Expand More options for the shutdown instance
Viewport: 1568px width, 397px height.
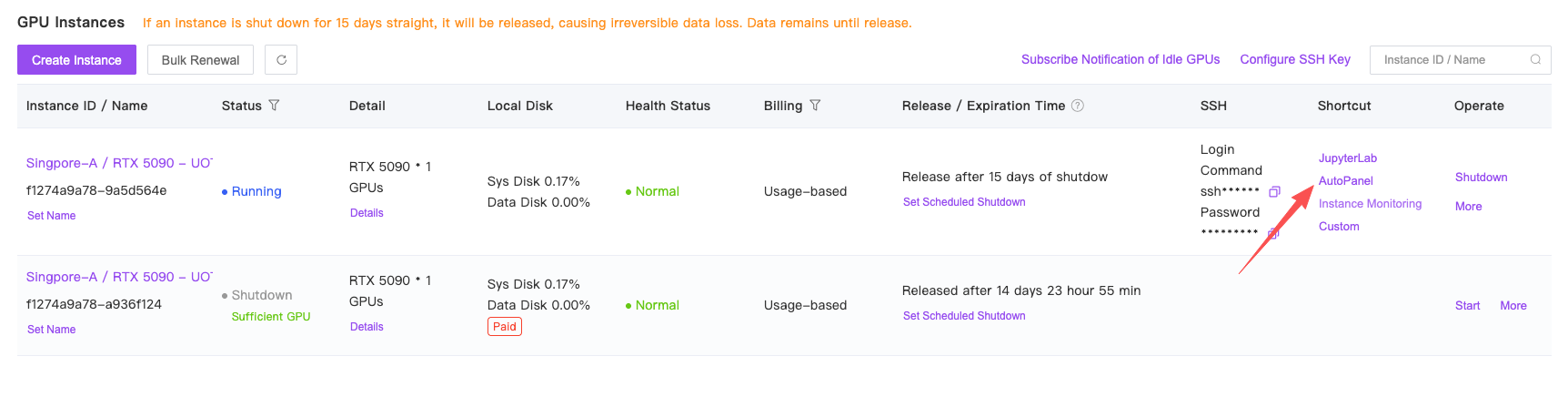pos(1513,306)
